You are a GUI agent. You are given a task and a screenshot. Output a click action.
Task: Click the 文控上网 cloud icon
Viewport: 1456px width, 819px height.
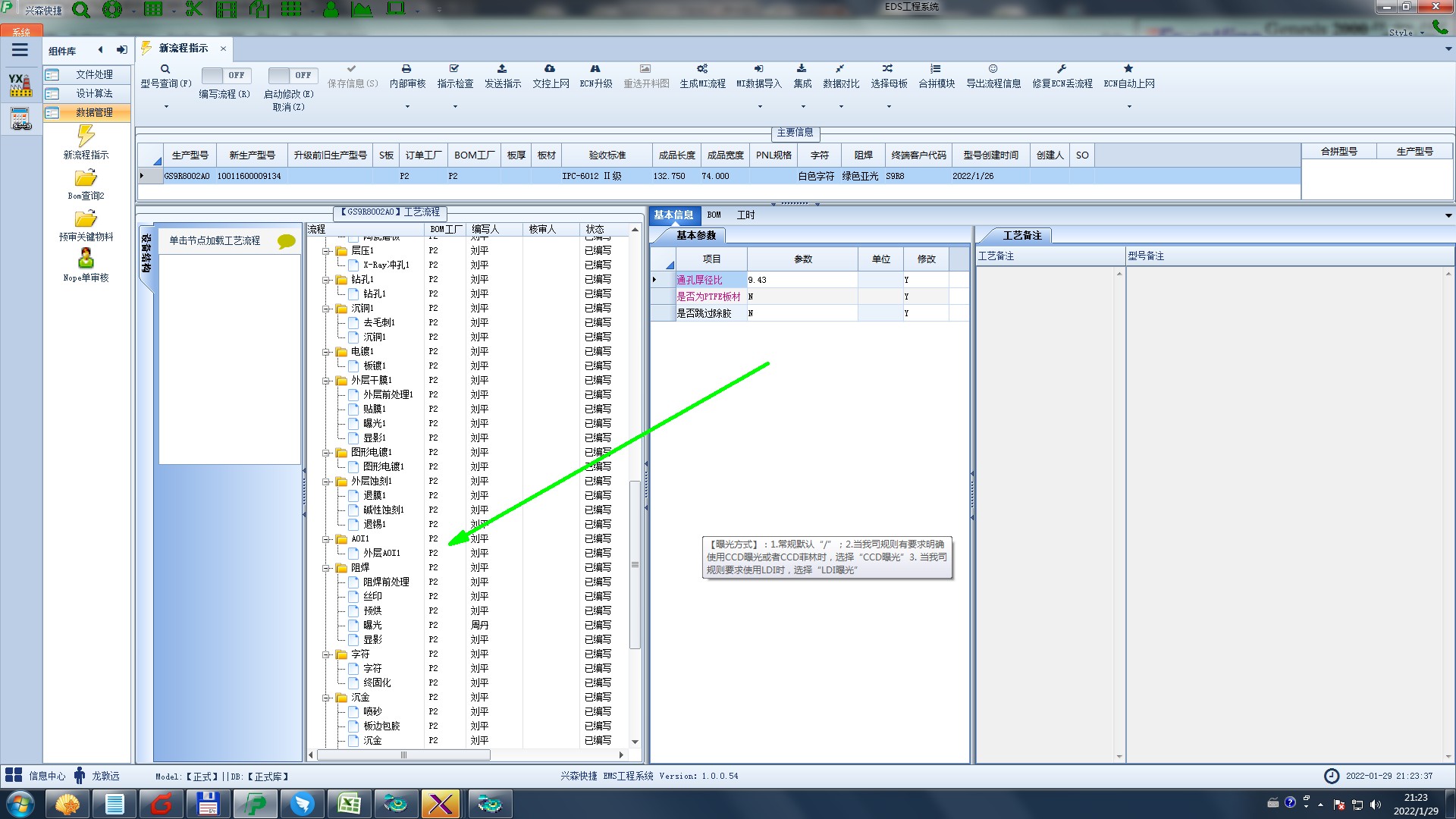click(x=550, y=69)
